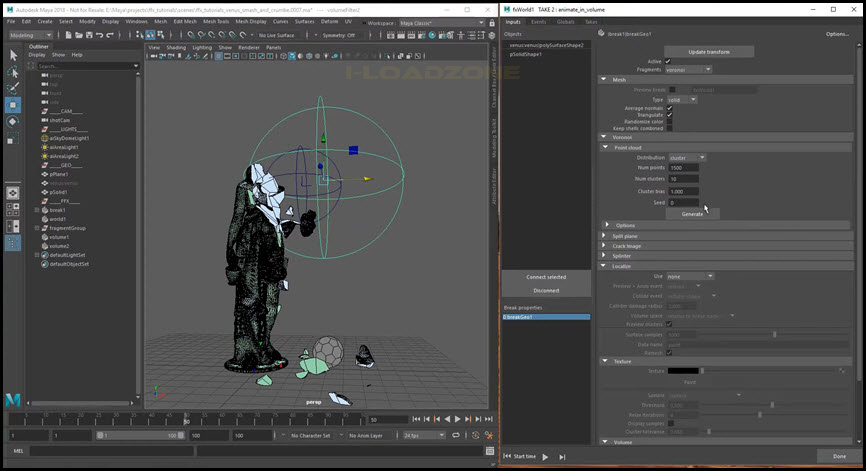Click the black Texture color swatch
Screen dimensions: 866x471
tap(683, 371)
